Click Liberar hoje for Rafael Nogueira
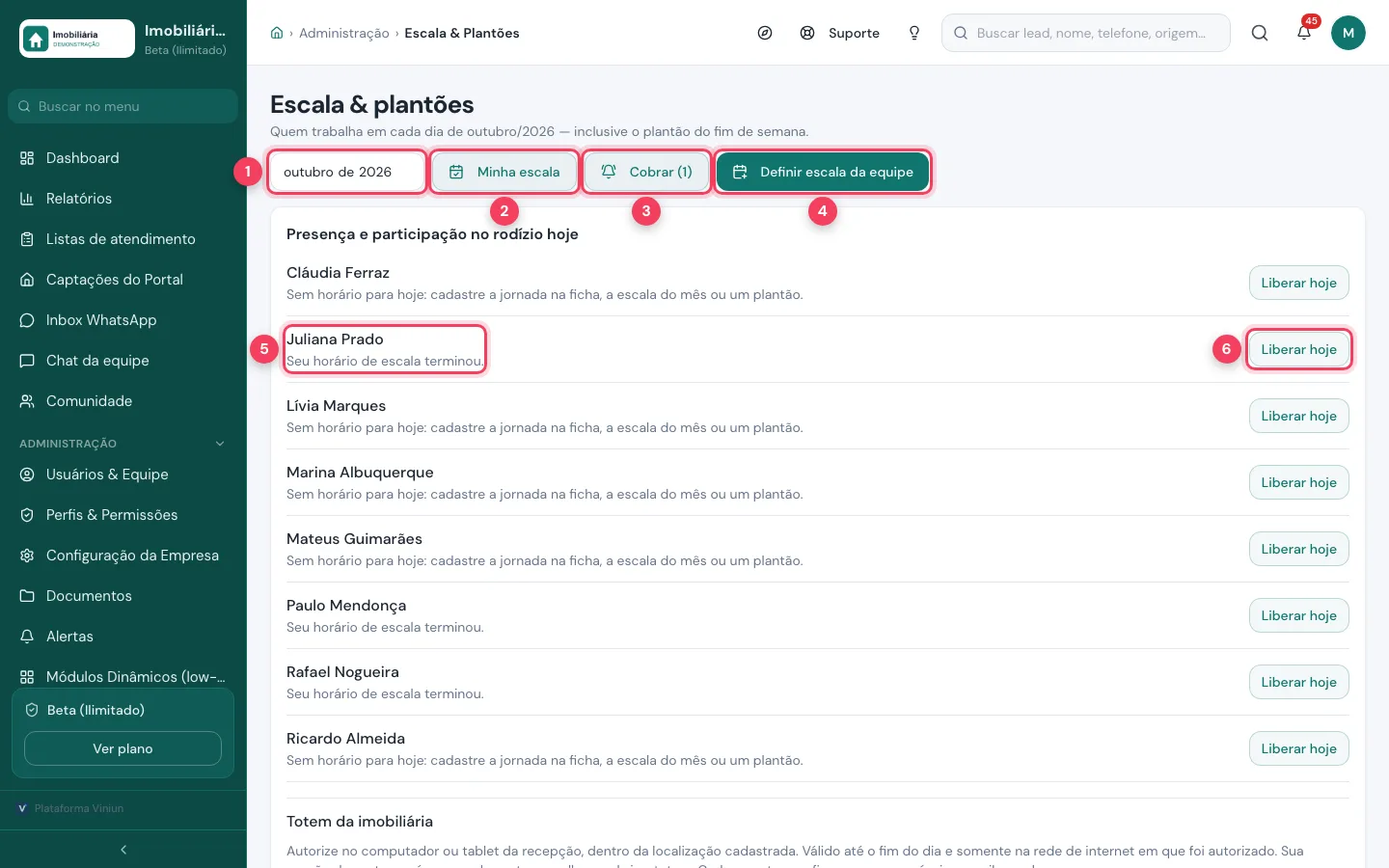1389x868 pixels. point(1299,682)
